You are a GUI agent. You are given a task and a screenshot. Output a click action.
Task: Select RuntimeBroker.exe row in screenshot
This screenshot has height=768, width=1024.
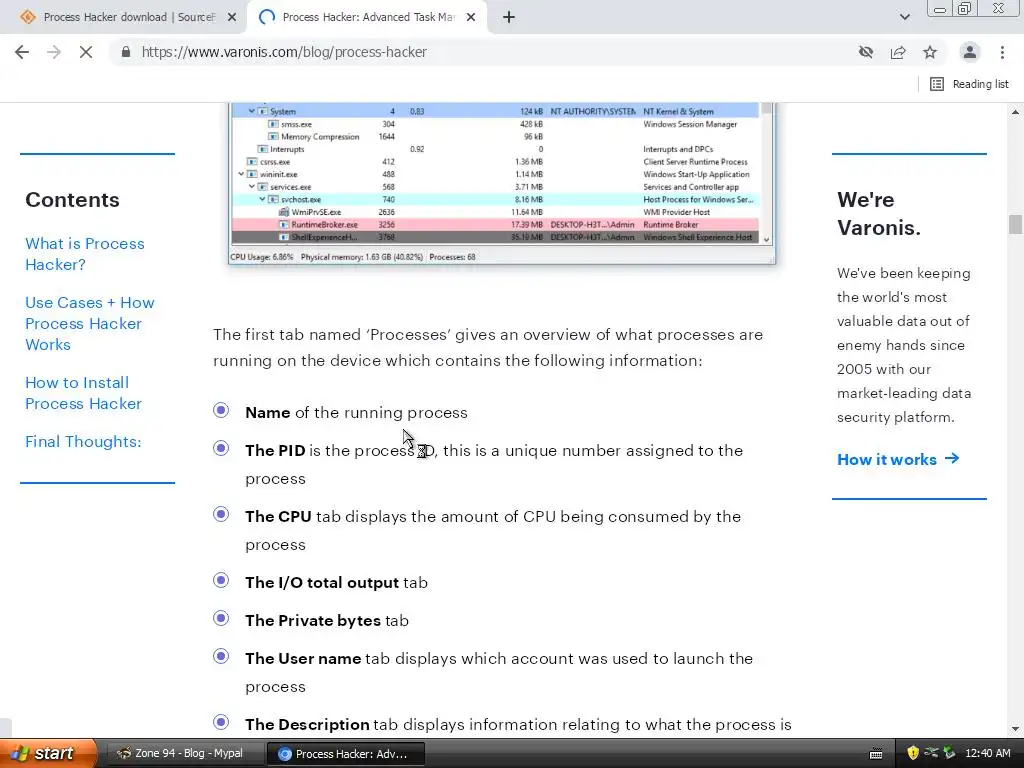(x=495, y=225)
